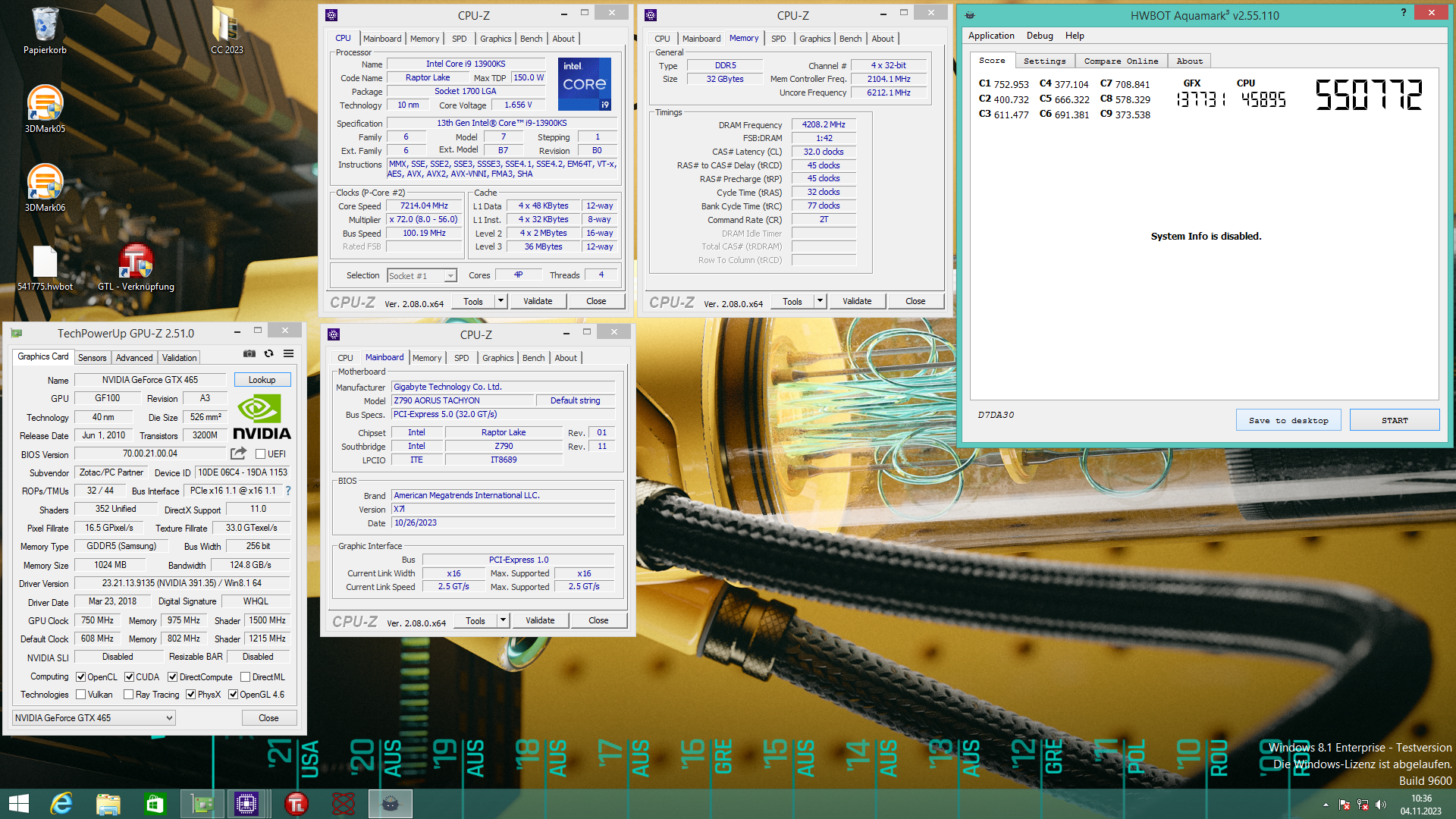Launch the 3DMark06 desktop shortcut

45,187
